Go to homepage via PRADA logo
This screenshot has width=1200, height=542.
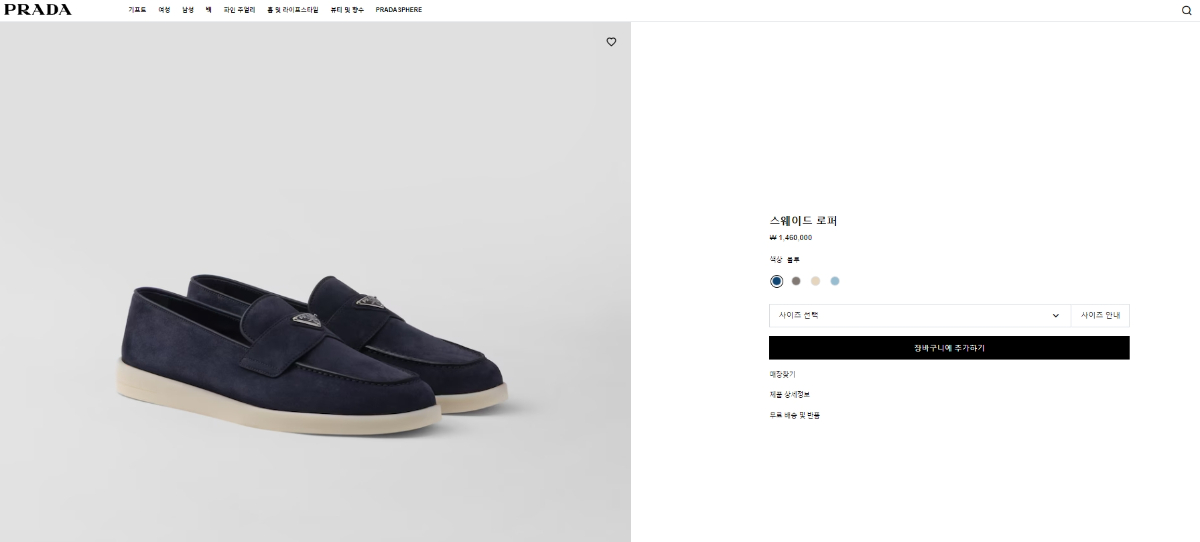(38, 10)
